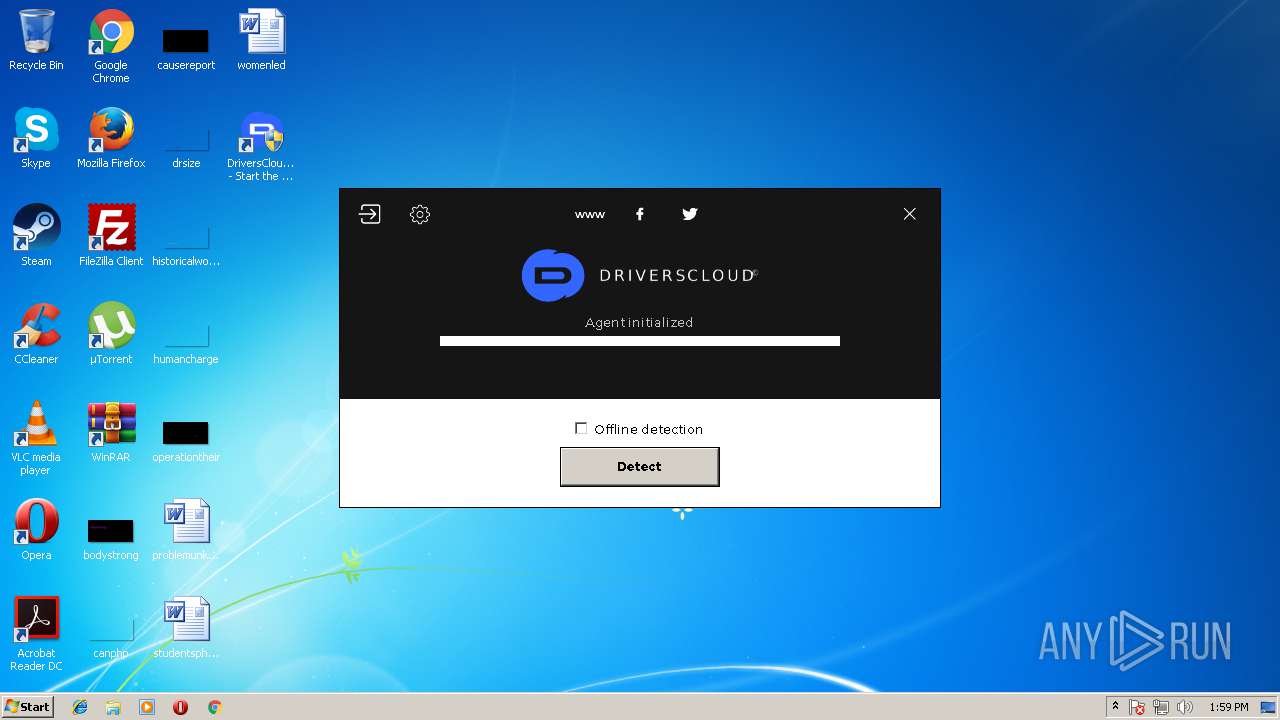Screen dimensions: 1280x720
Task: Select the µTorrent desktop shortcut
Action: click(111, 334)
